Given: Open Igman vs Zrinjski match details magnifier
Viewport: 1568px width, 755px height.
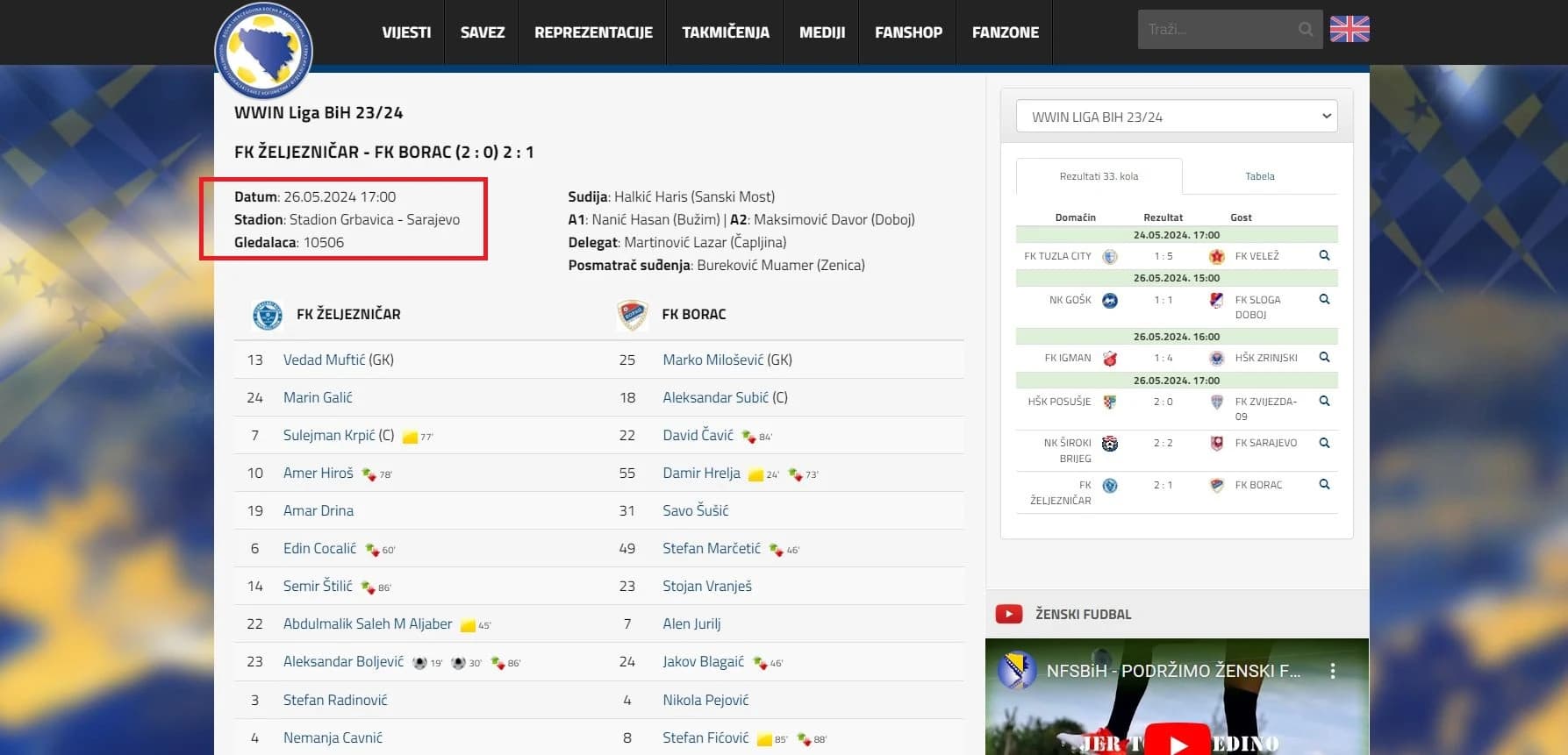Looking at the screenshot, I should click(1324, 358).
